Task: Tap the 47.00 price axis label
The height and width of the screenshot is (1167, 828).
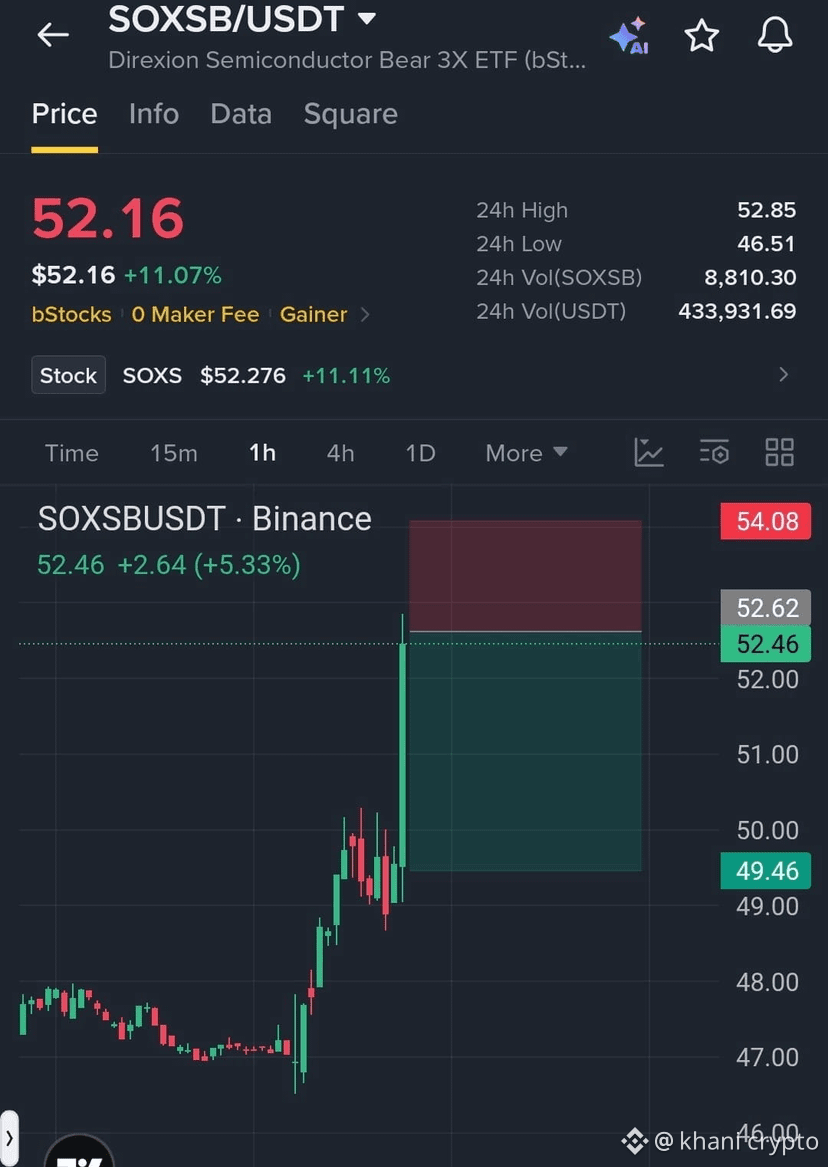Action: point(767,1057)
